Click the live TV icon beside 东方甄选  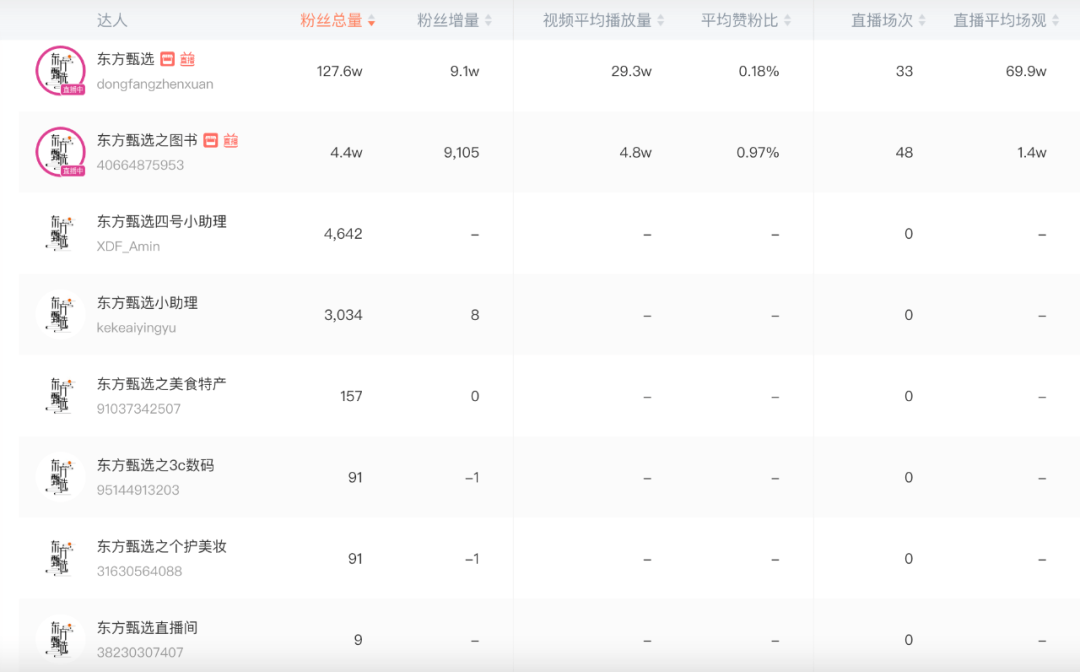tap(187, 59)
